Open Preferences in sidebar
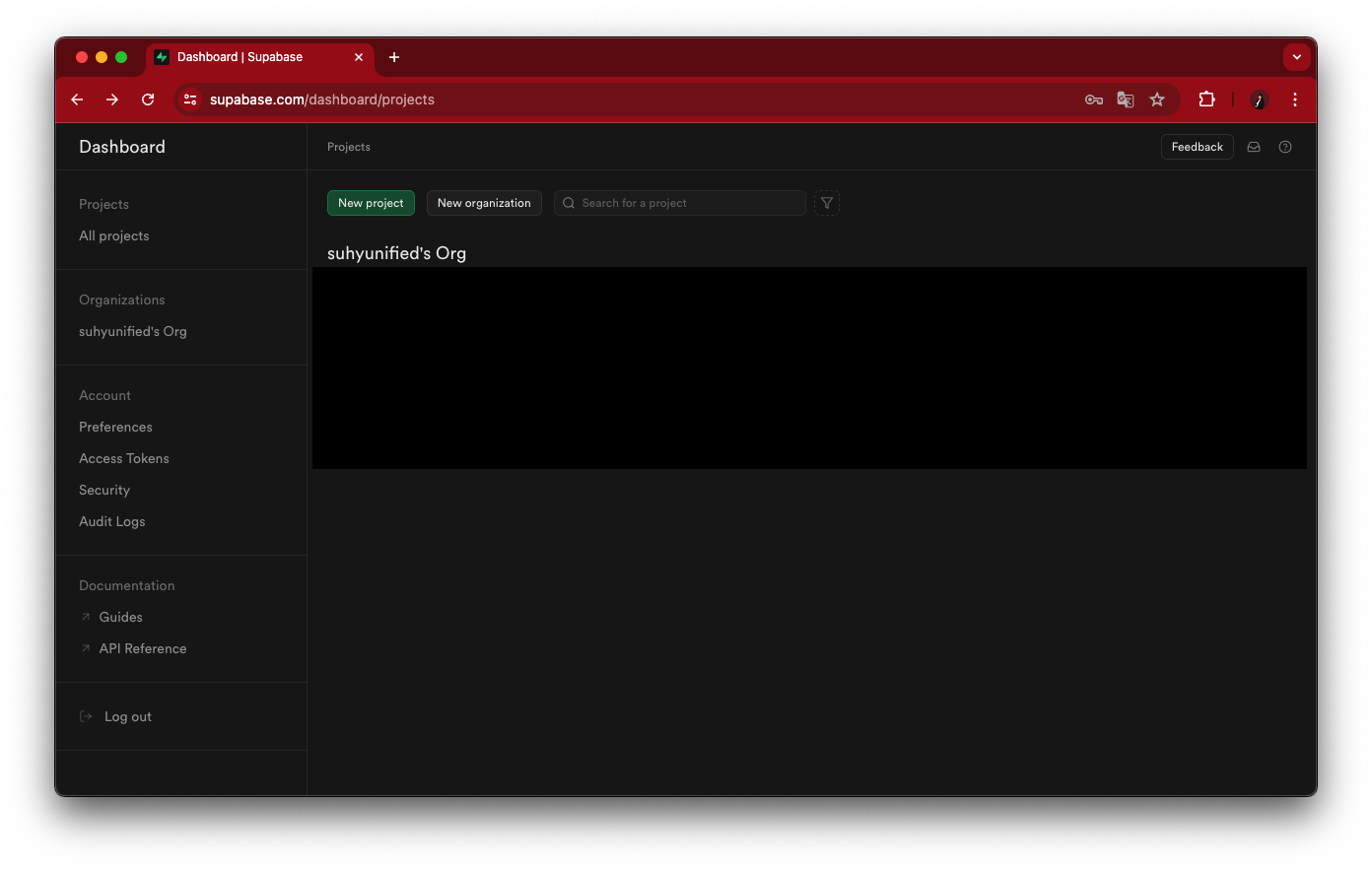This screenshot has width=1372, height=869. tap(115, 427)
